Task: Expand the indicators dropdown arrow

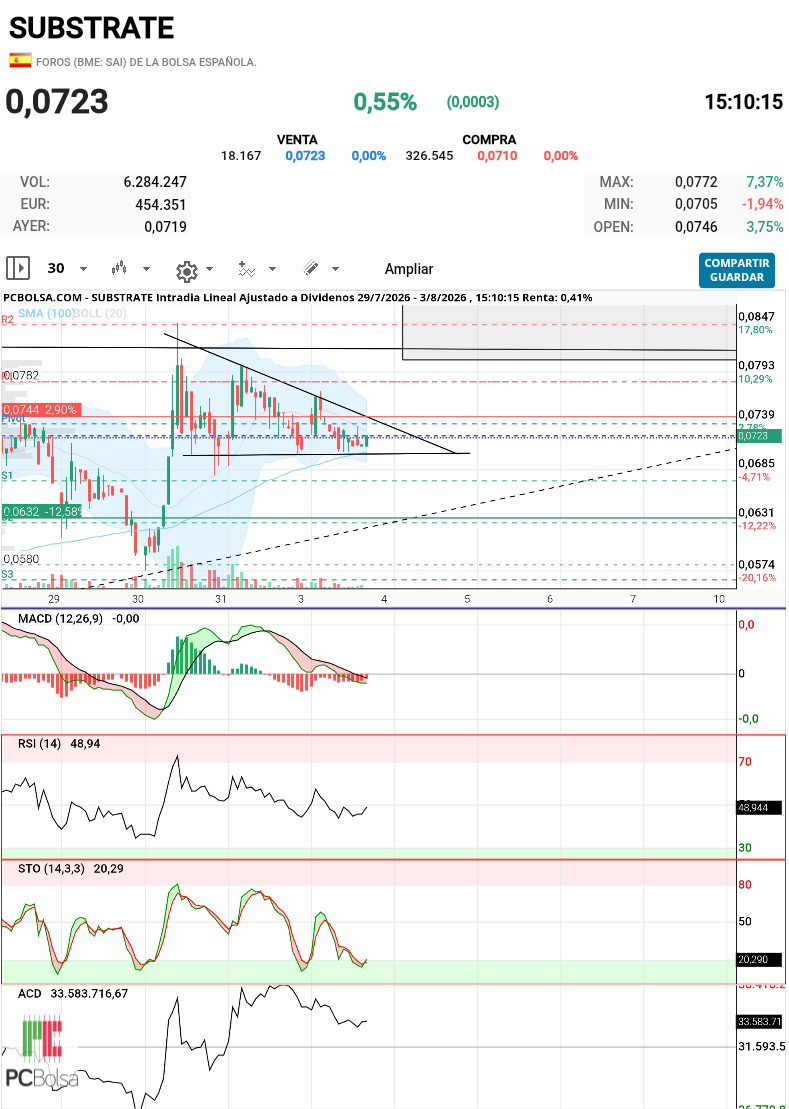Action: [x=272, y=269]
